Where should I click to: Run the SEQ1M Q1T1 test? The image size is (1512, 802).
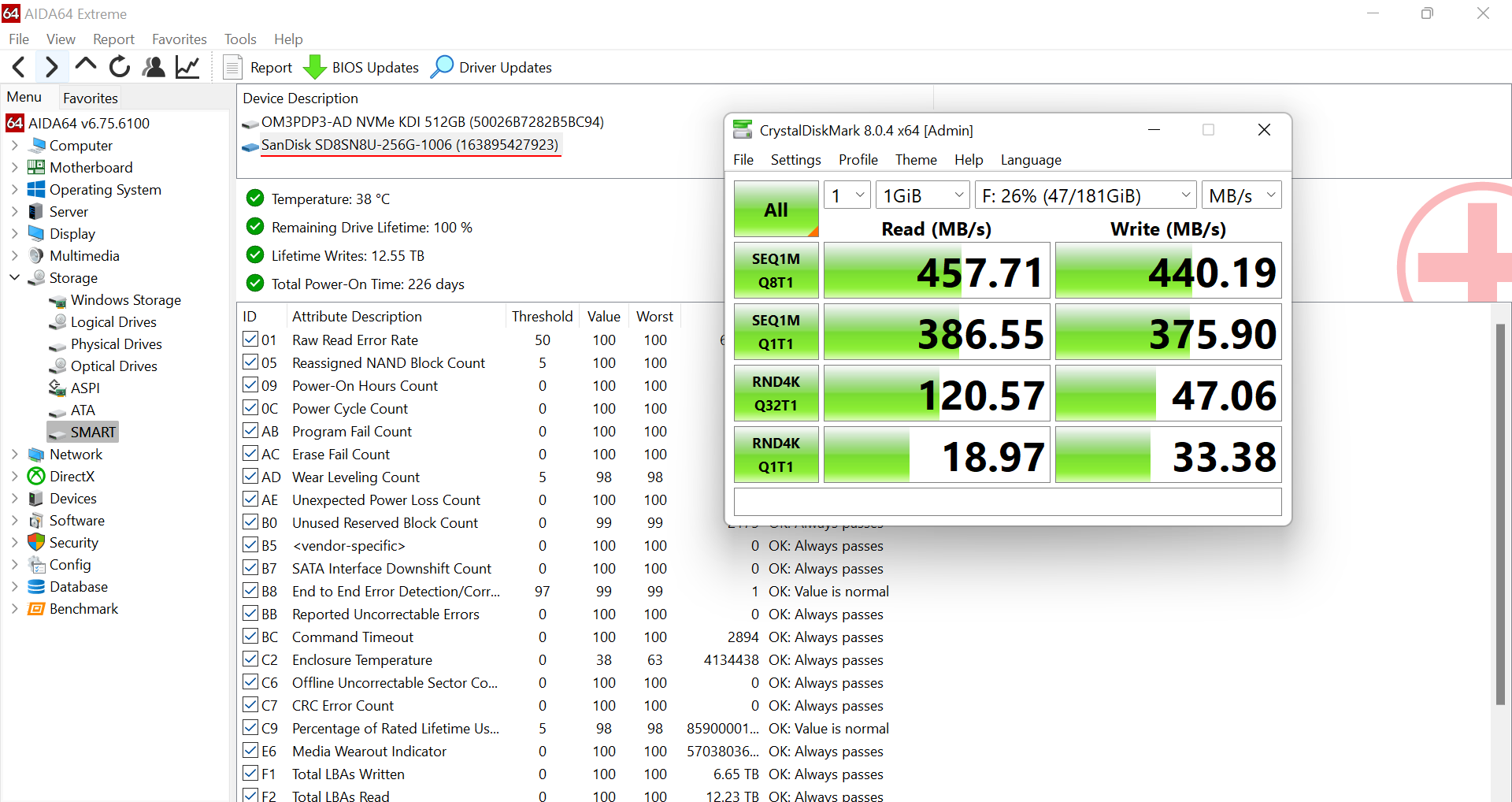[776, 332]
